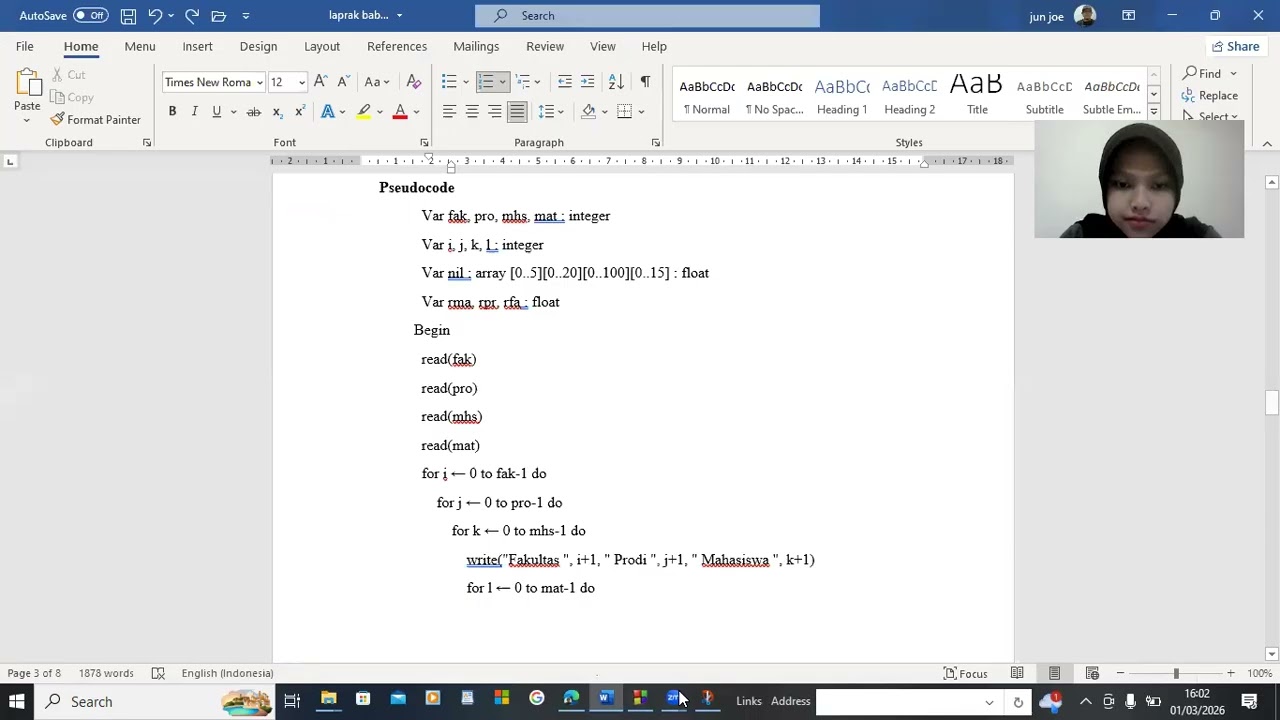Click Borders icon
The width and height of the screenshot is (1280, 720).
624,112
